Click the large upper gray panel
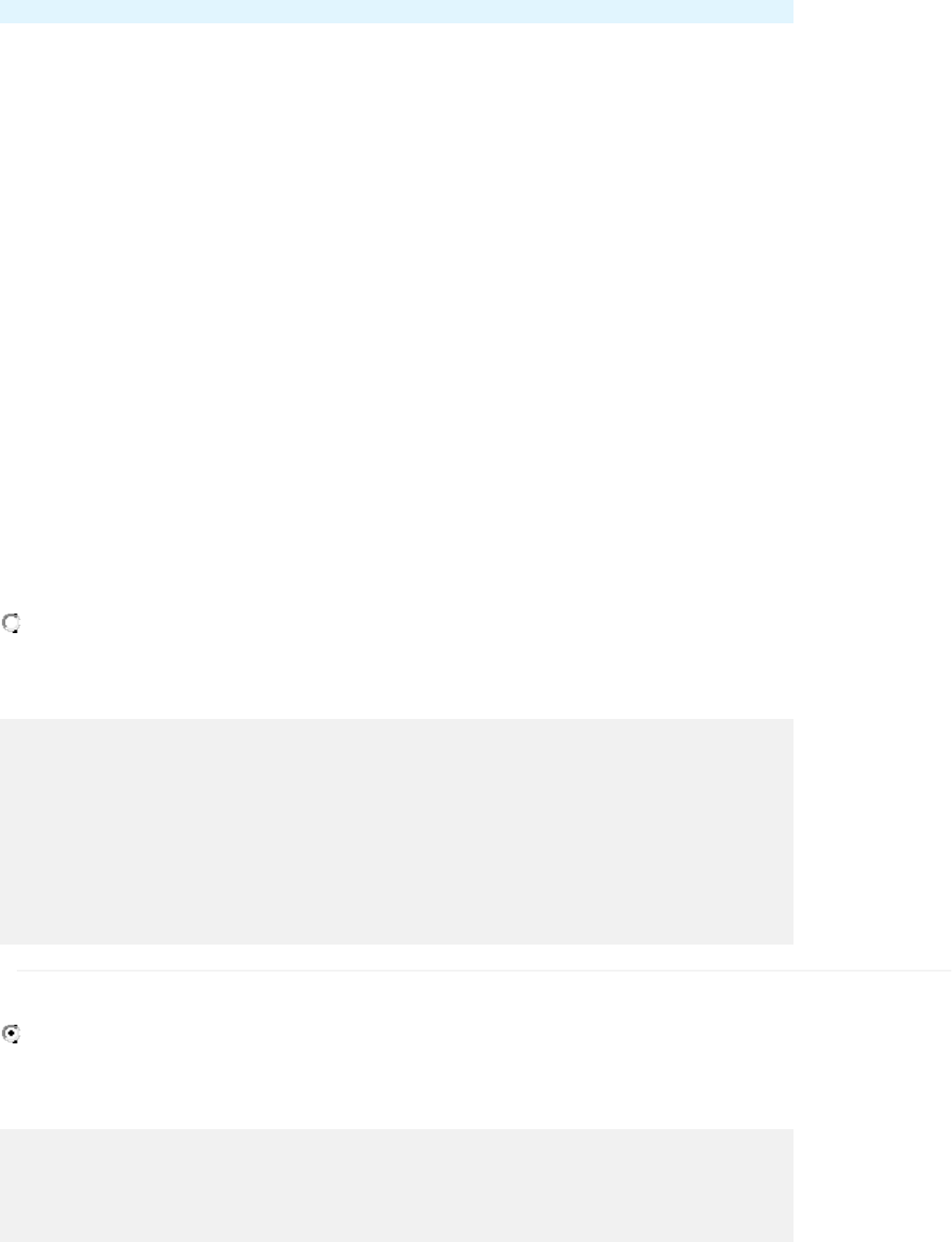This screenshot has height=1242, width=952. (x=396, y=831)
